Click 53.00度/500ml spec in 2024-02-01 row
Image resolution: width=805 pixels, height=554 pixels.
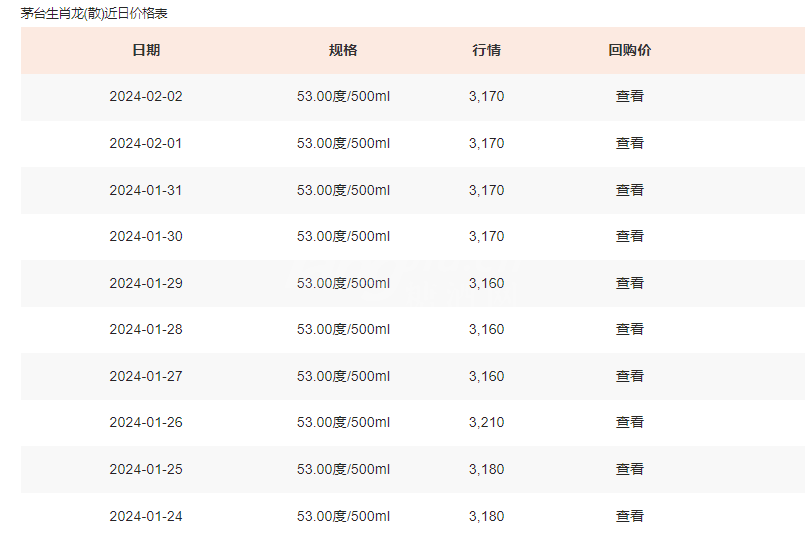pyautogui.click(x=343, y=143)
